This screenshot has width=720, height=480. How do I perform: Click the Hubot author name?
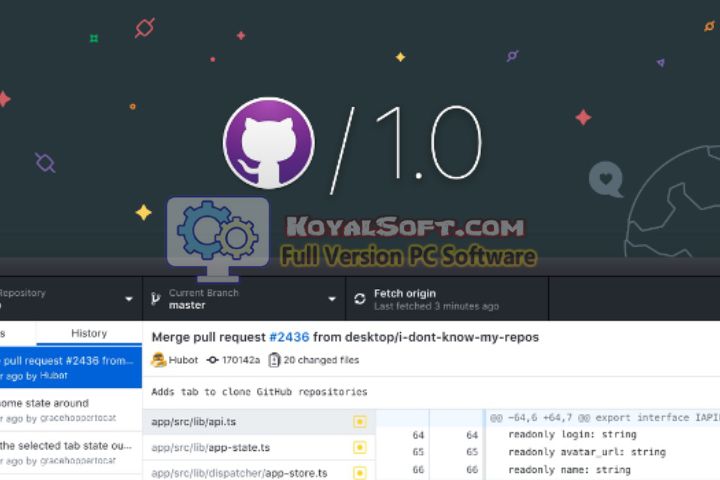click(183, 360)
